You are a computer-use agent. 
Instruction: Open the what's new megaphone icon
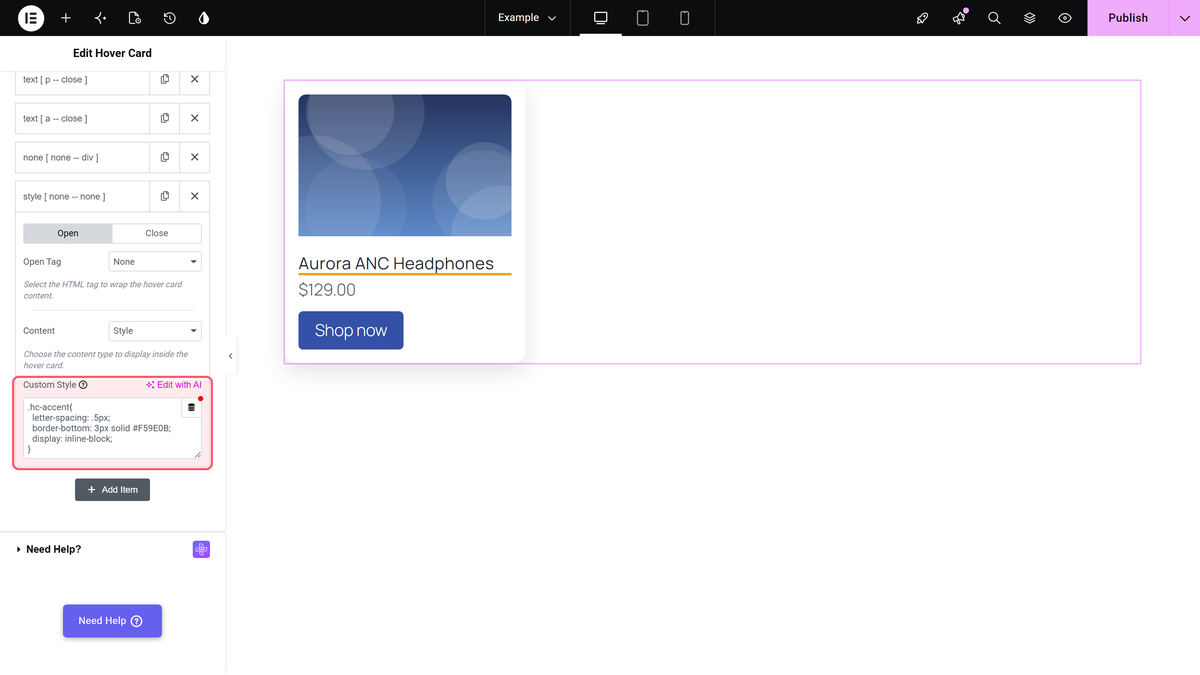click(959, 18)
